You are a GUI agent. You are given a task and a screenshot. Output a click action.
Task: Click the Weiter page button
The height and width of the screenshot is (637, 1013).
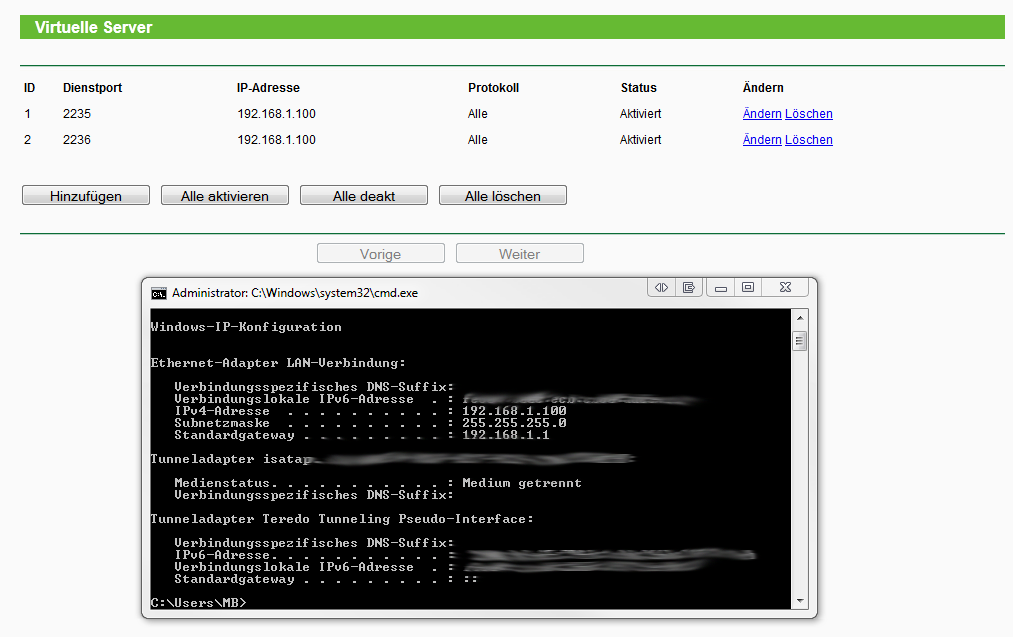coord(519,254)
